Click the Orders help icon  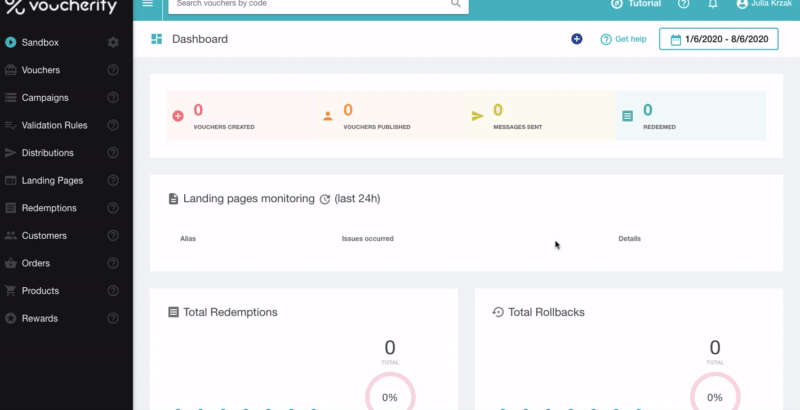pyautogui.click(x=113, y=263)
